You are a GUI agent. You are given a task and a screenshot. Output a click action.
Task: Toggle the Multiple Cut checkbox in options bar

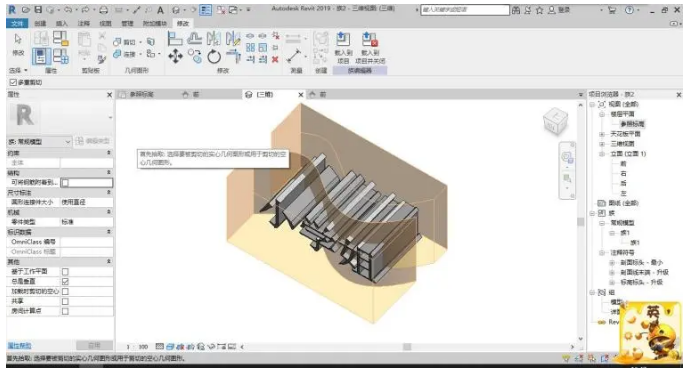coord(13,82)
